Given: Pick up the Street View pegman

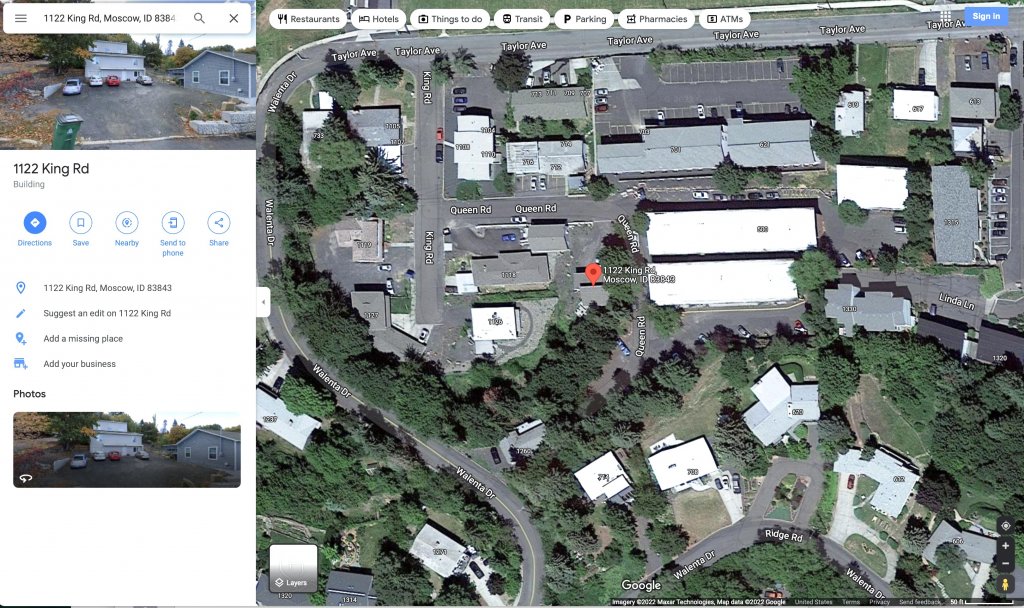Looking at the screenshot, I should click(x=1005, y=584).
